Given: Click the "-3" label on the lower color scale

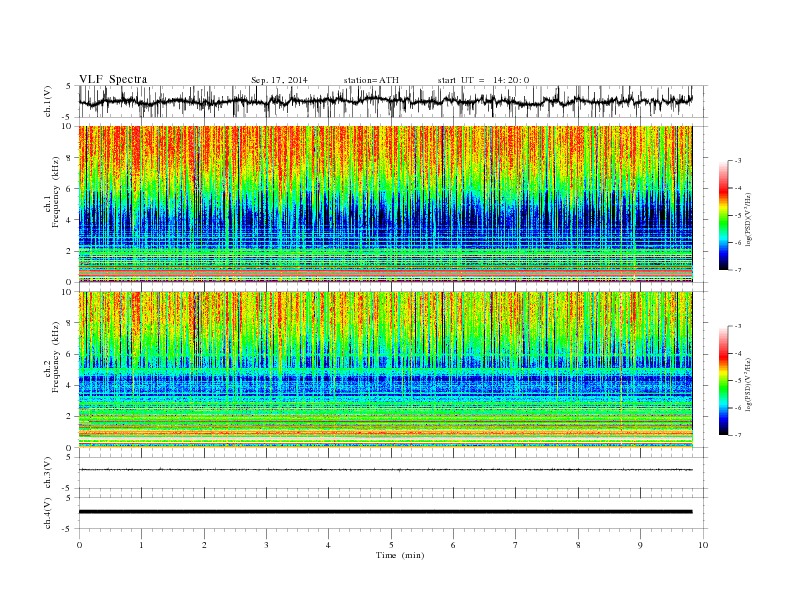Looking at the screenshot, I should pyautogui.click(x=738, y=327).
